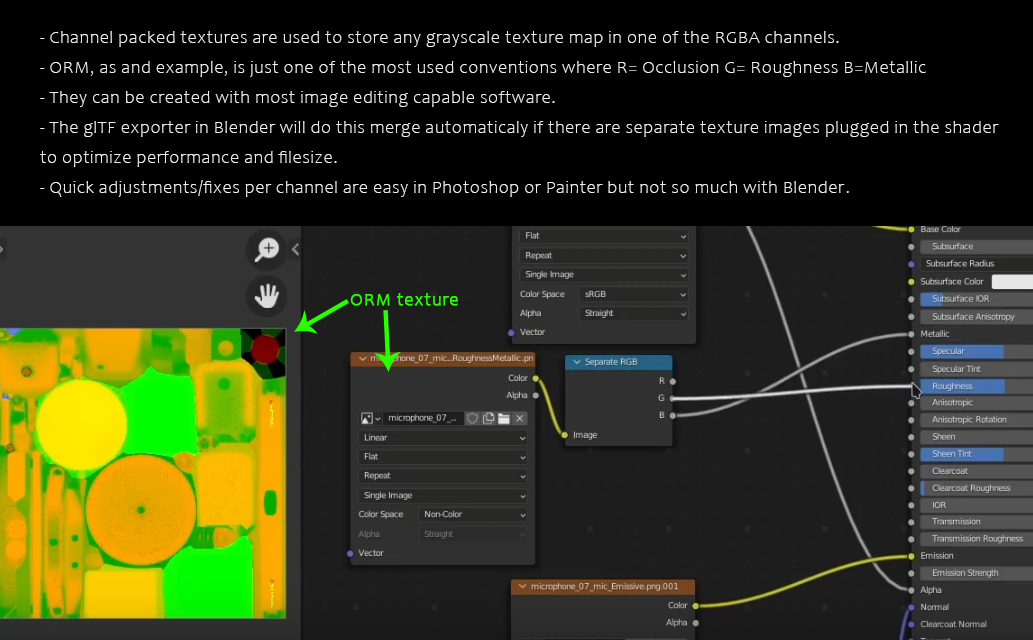Click the microphone_07 image name field
The image size is (1033, 640).
[x=422, y=419]
